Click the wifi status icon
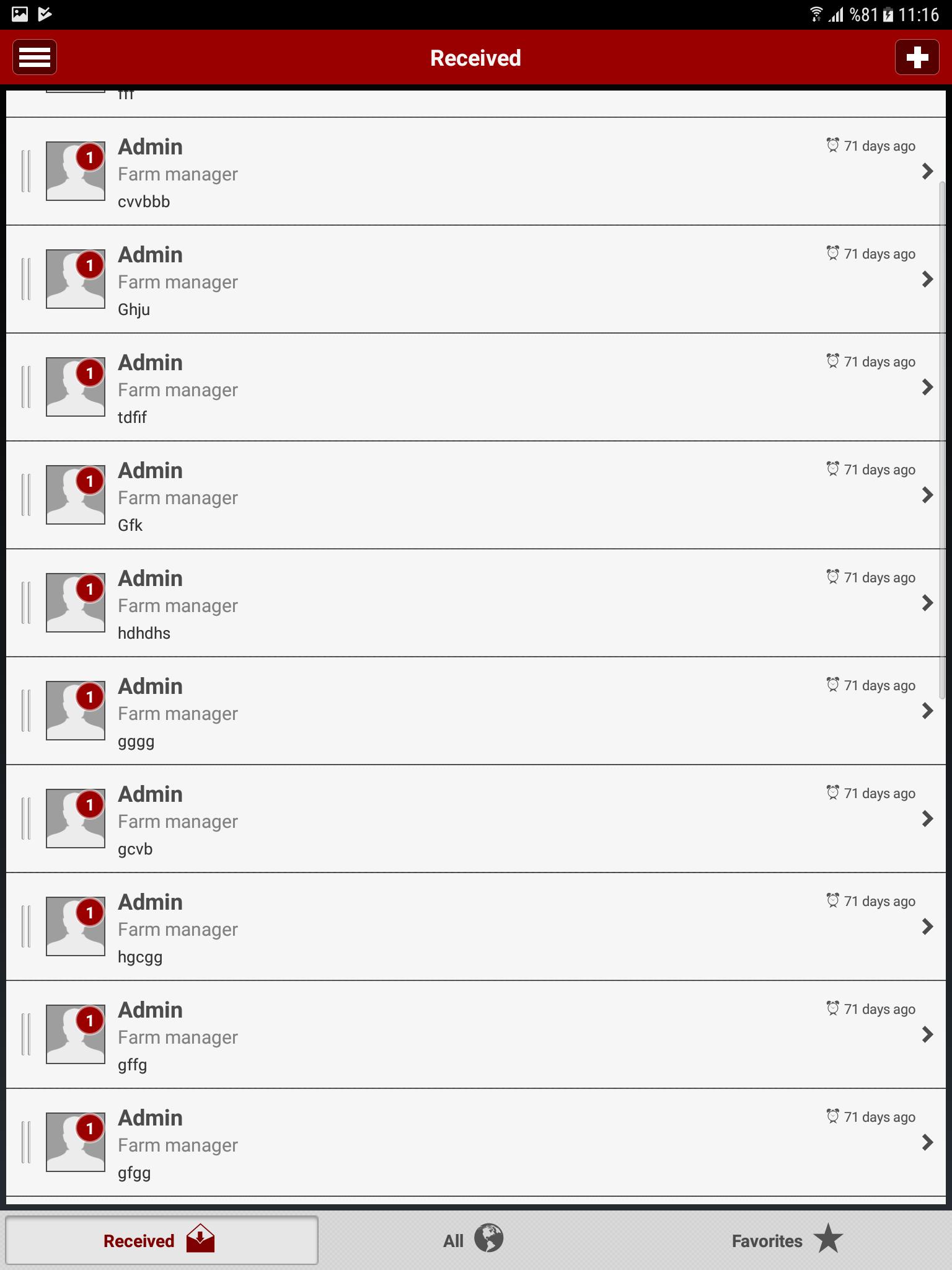This screenshot has width=952, height=1270. click(x=816, y=14)
